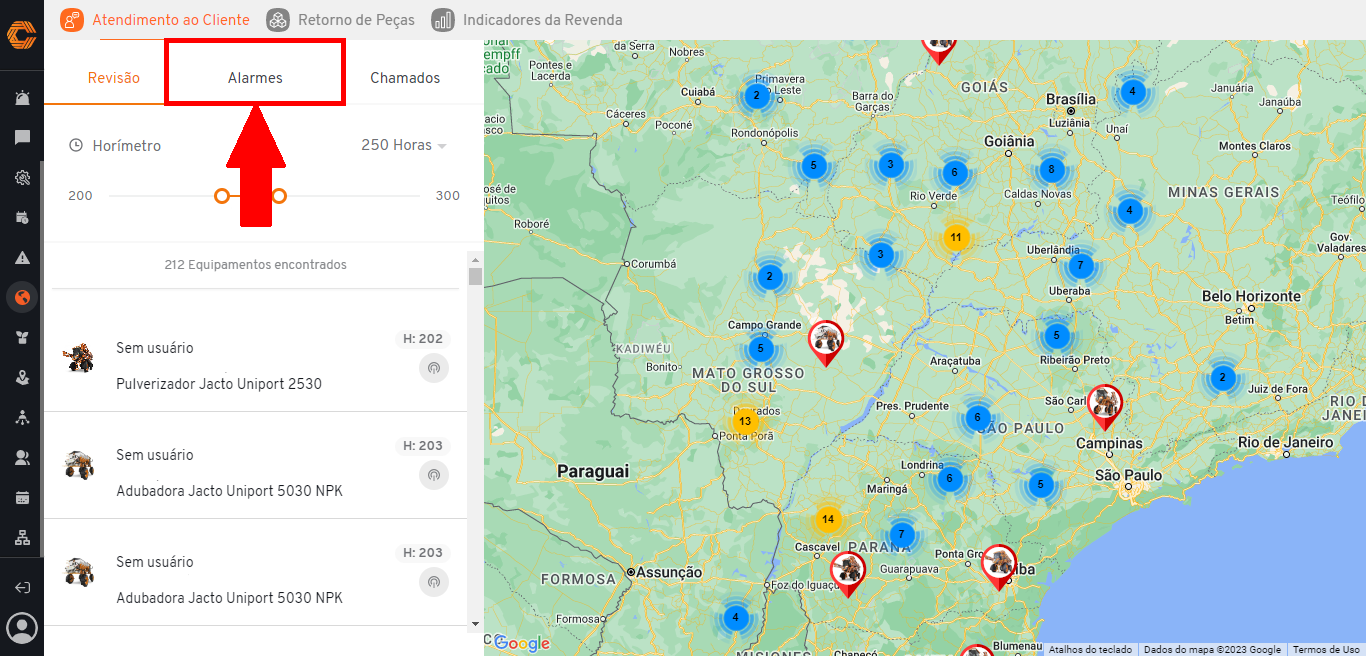Click the blue cluster 2 near Juiz de Fora
The height and width of the screenshot is (656, 1366).
point(1222,378)
